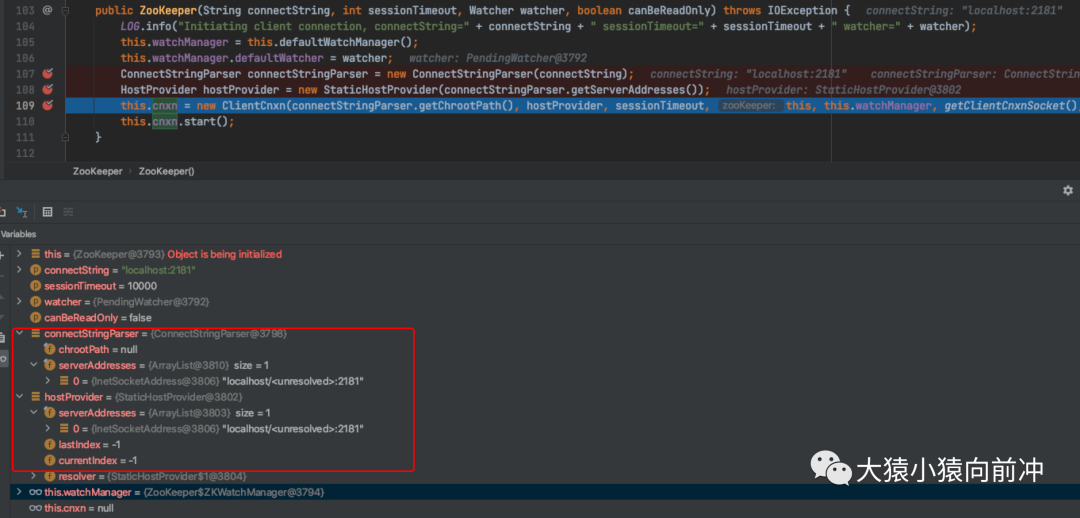
Task: Click the field icon next to currentIndex
Action: tap(50, 460)
